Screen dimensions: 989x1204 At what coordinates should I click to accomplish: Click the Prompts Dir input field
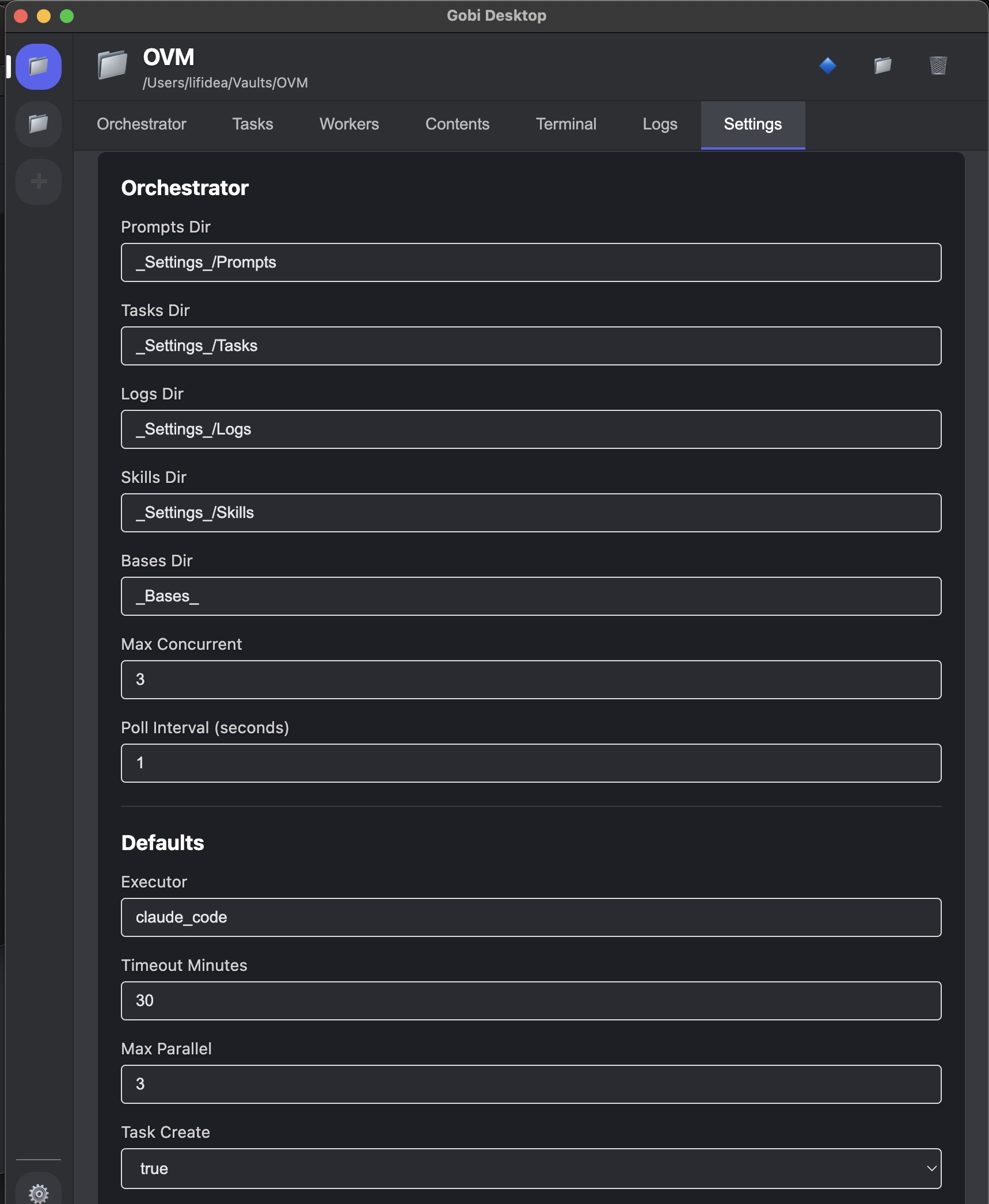[x=530, y=262]
